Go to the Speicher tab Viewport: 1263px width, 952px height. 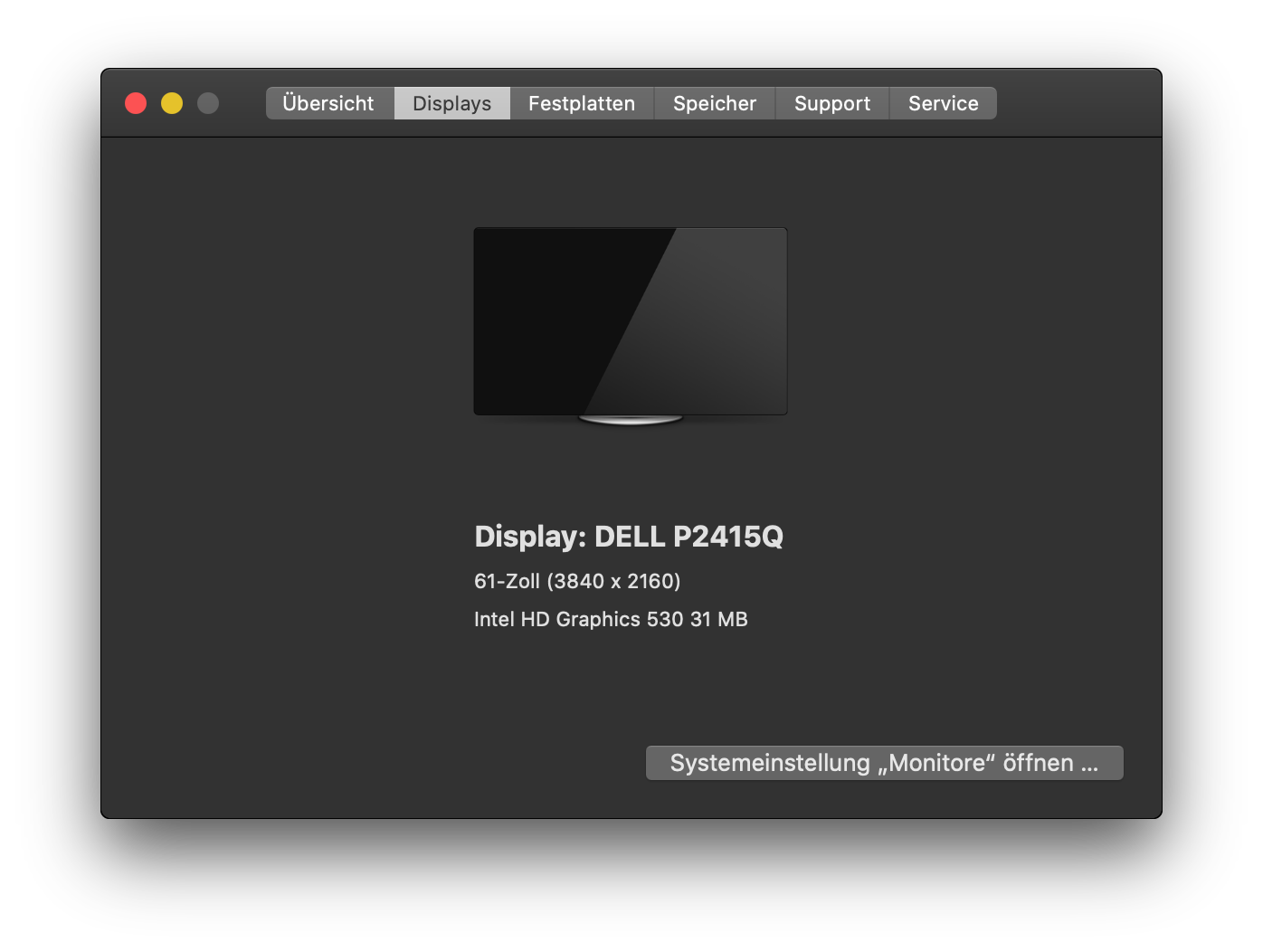point(715,103)
